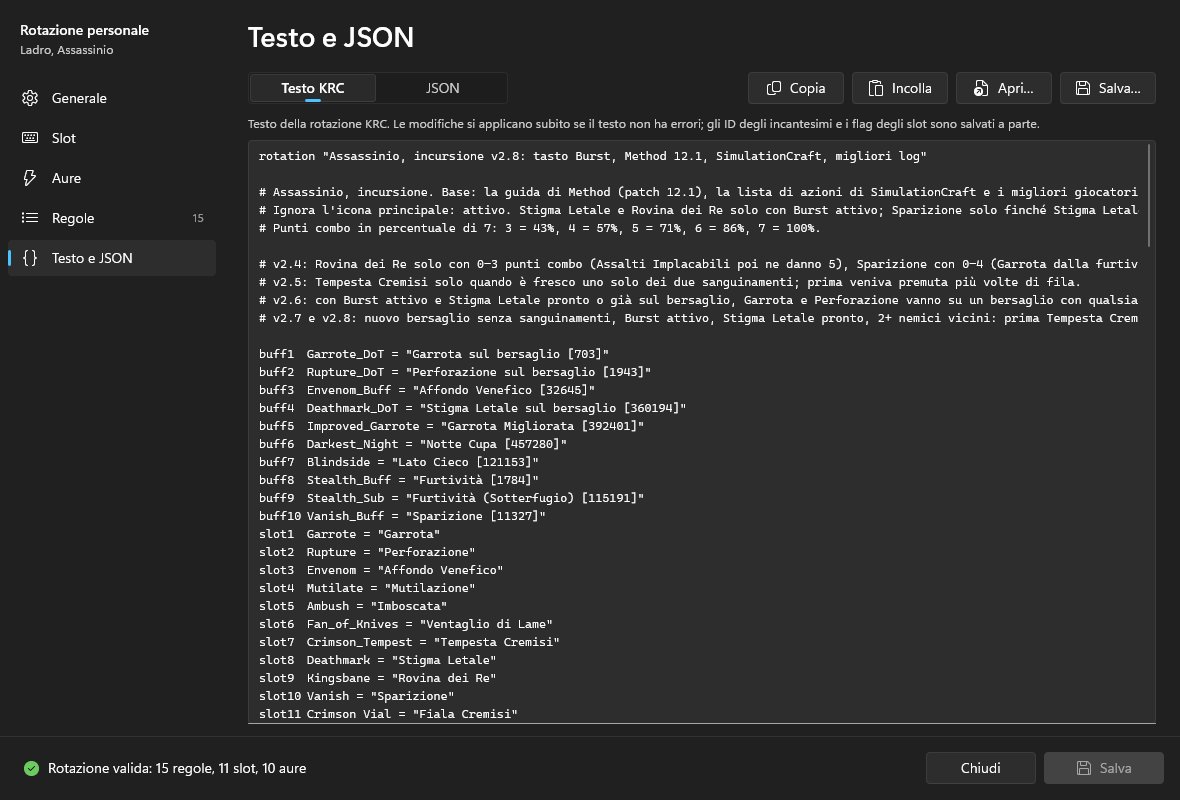Screen dimensions: 1180x800
Task: Click the floppy disk icon in Salva... button
Action: (x=1082, y=88)
